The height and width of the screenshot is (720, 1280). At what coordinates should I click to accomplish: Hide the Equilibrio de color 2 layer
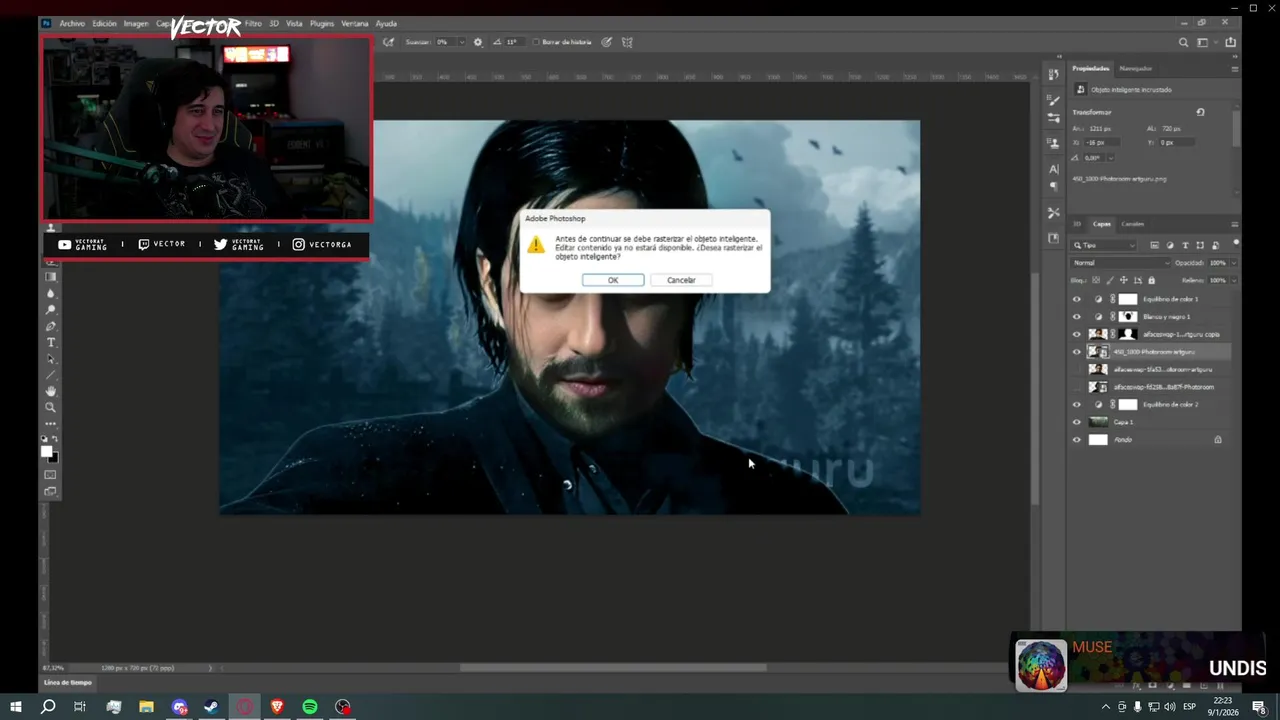tap(1076, 405)
